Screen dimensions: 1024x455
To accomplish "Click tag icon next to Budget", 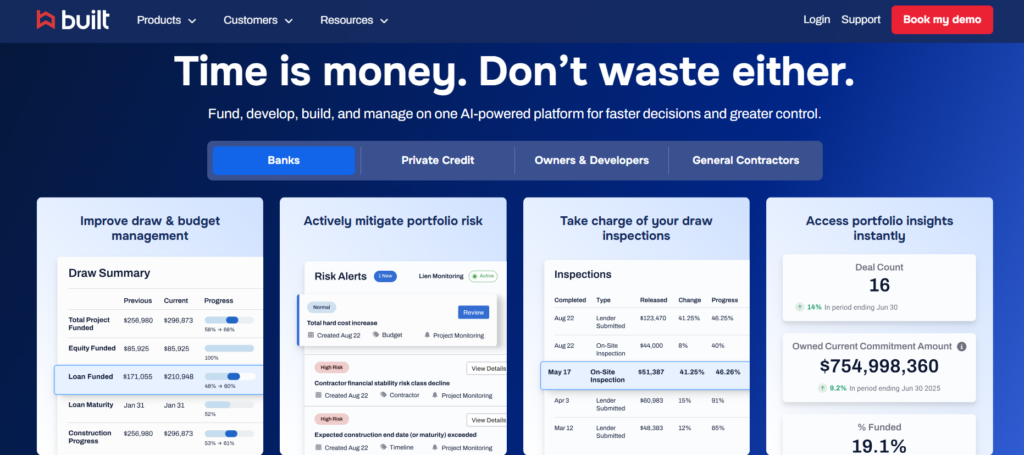I will click(x=376, y=335).
